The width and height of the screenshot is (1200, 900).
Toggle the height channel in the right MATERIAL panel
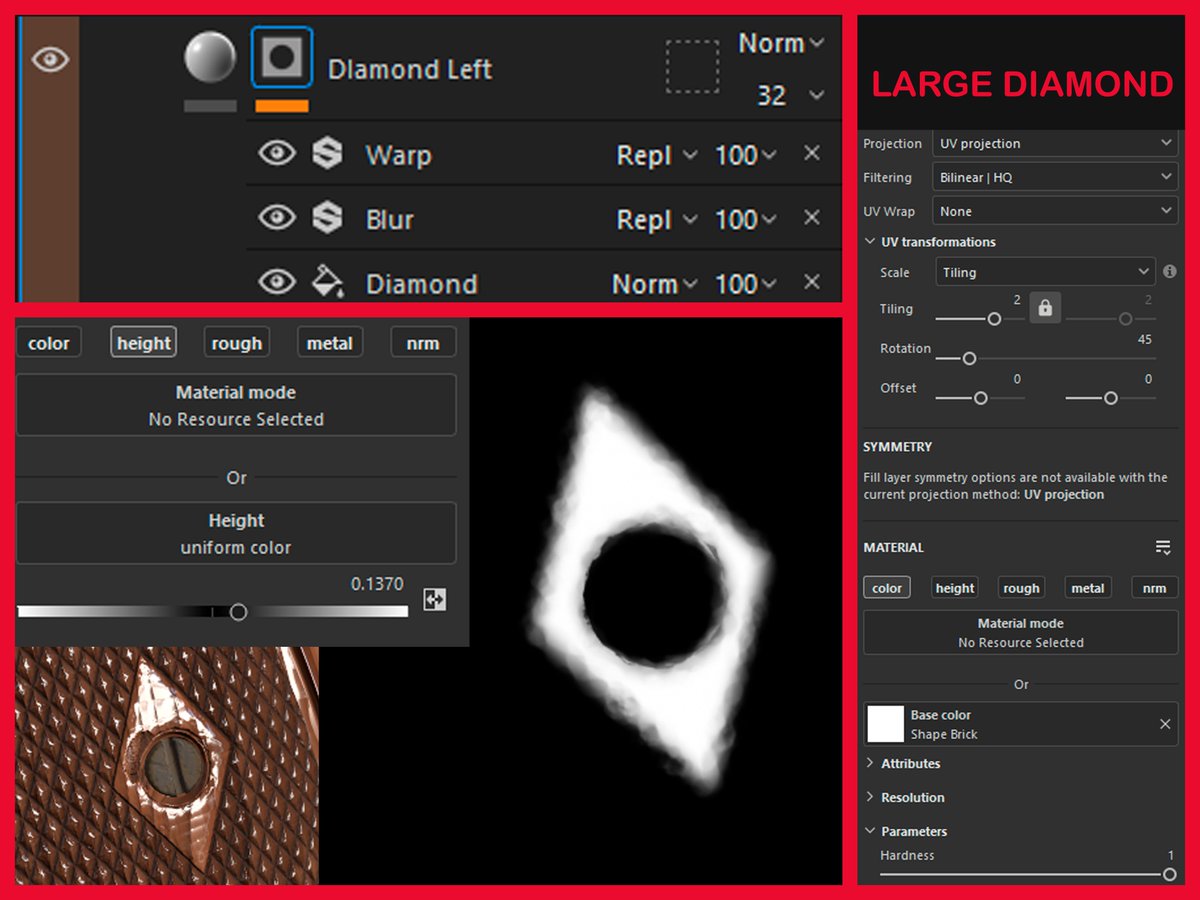(x=954, y=588)
